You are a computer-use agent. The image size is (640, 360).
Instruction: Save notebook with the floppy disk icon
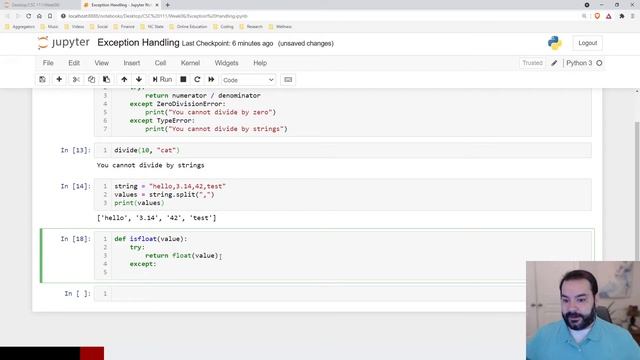42,80
